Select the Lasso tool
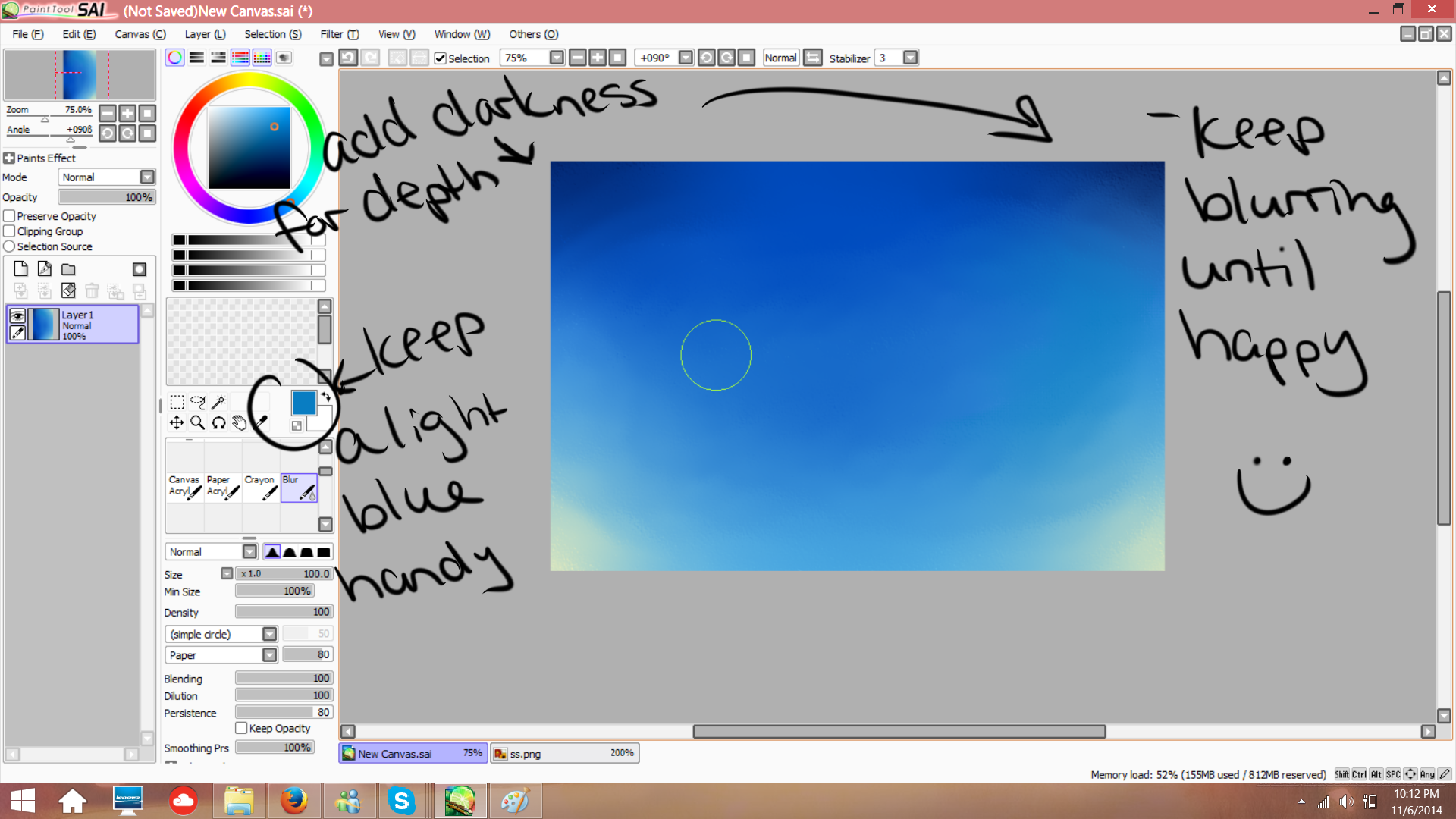Screen dimensions: 1456x819 (198, 402)
